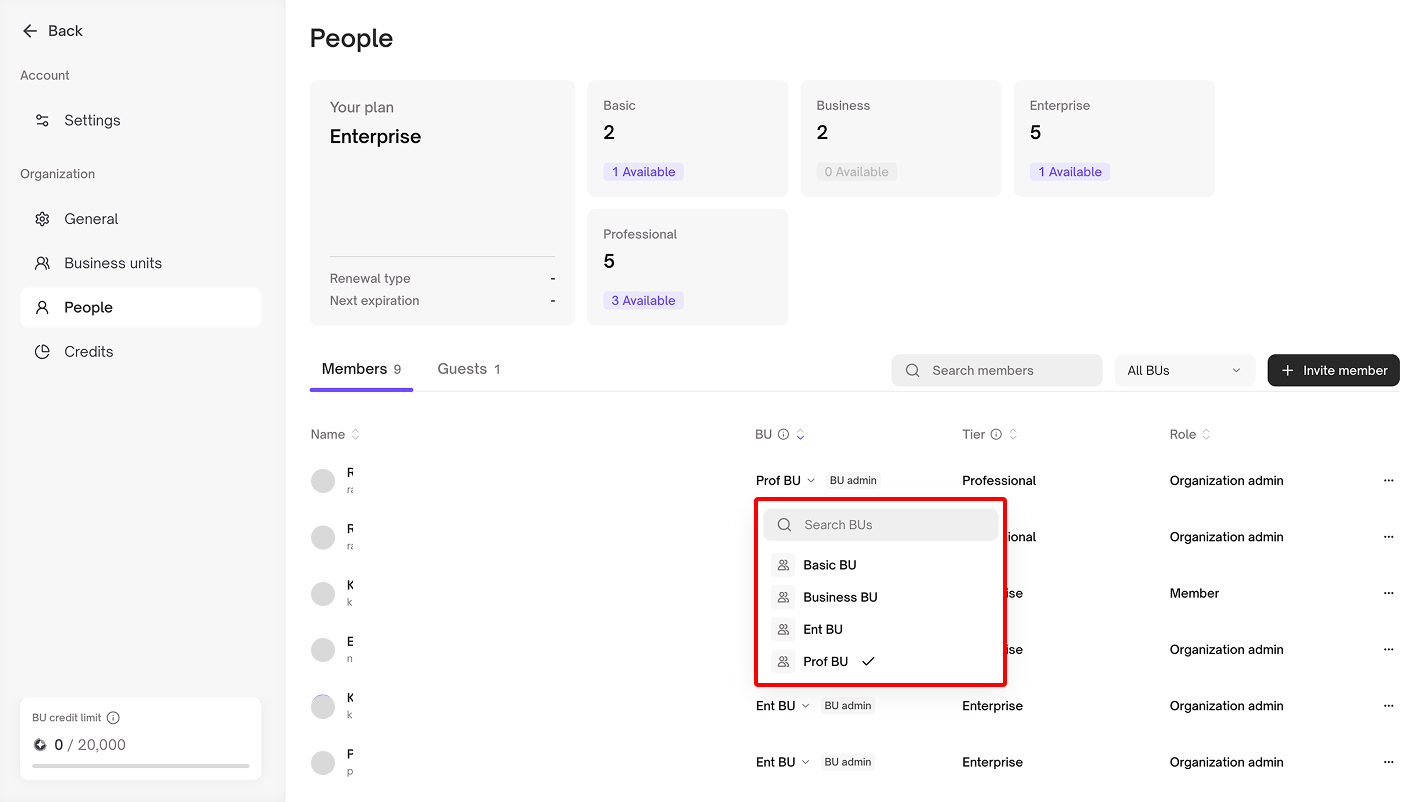
Task: Sort members by Name column
Action: [355, 434]
